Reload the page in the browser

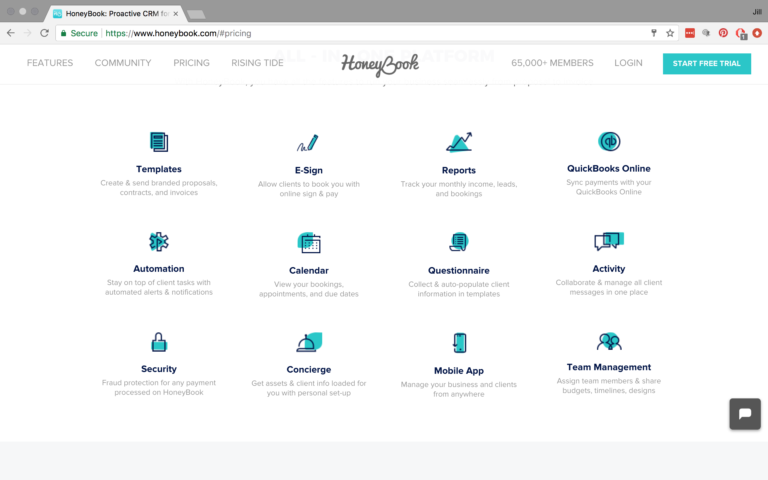click(x=44, y=33)
